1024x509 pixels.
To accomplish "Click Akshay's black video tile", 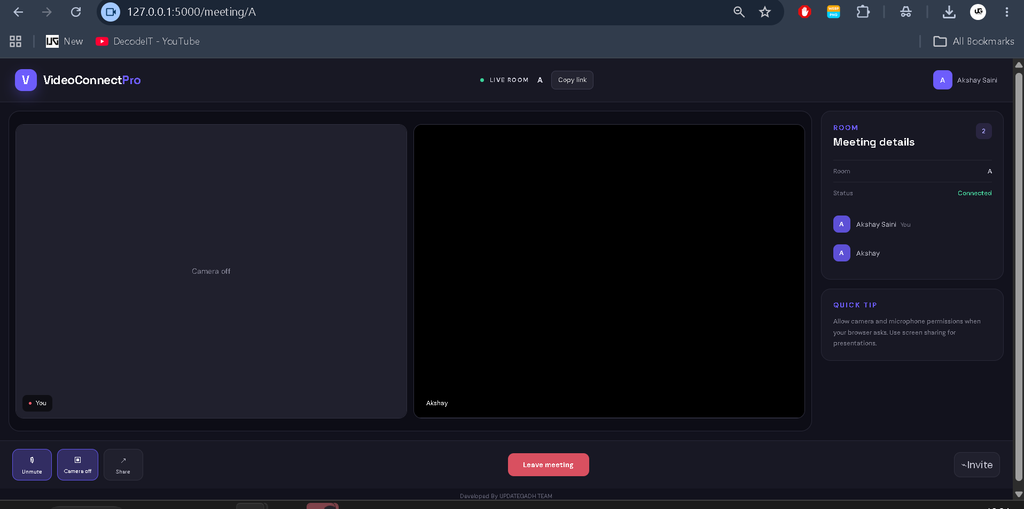I will pyautogui.click(x=609, y=271).
